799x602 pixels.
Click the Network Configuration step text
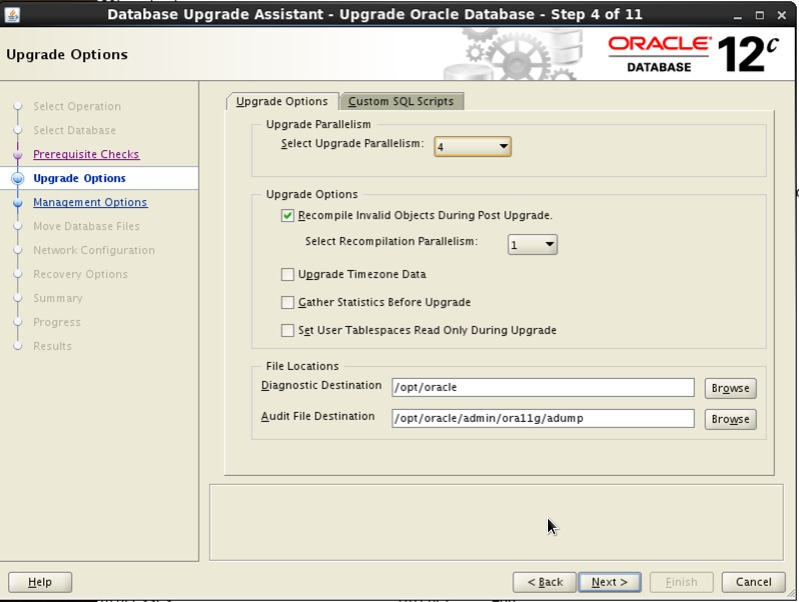click(94, 250)
